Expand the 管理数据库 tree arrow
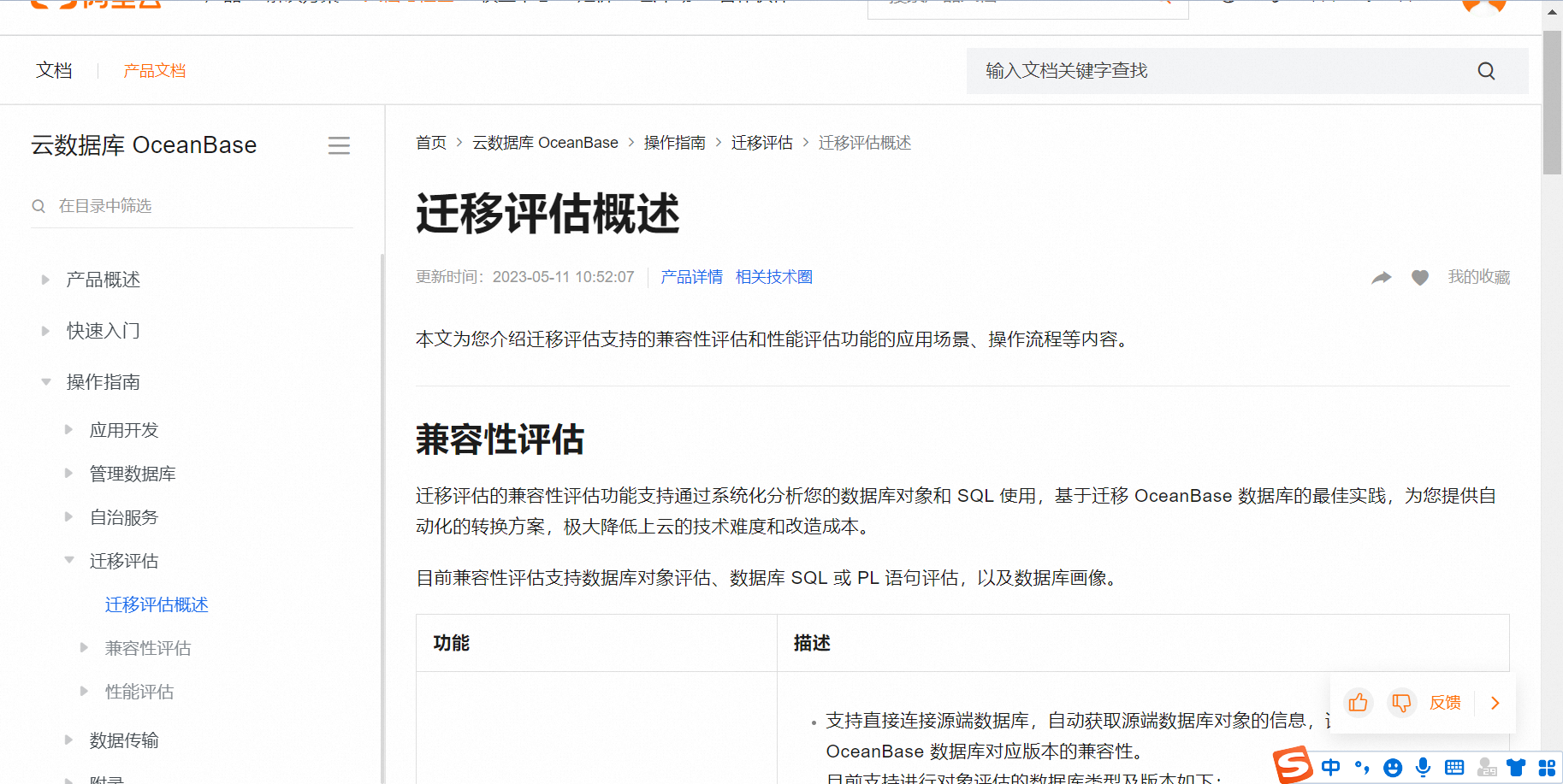This screenshot has width=1563, height=784. (x=68, y=474)
